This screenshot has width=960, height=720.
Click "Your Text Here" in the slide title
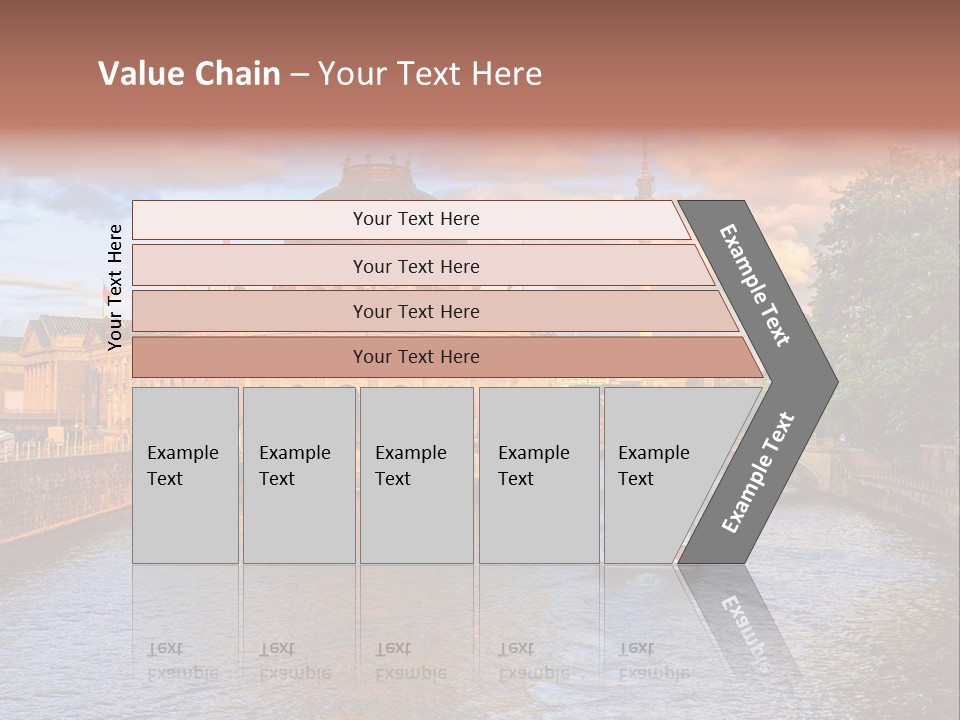pos(430,74)
